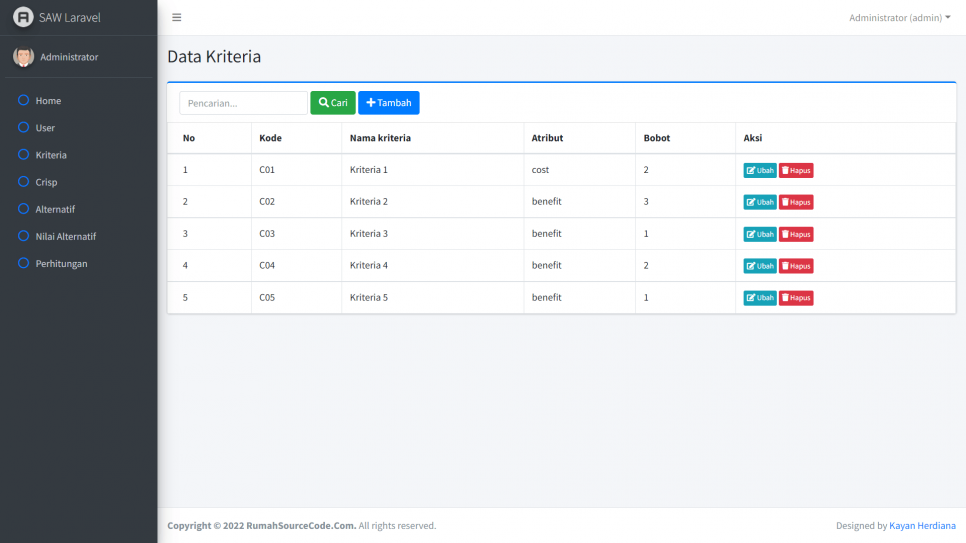Click Ubah for Kriteria 3
966x543 pixels.
(x=760, y=234)
